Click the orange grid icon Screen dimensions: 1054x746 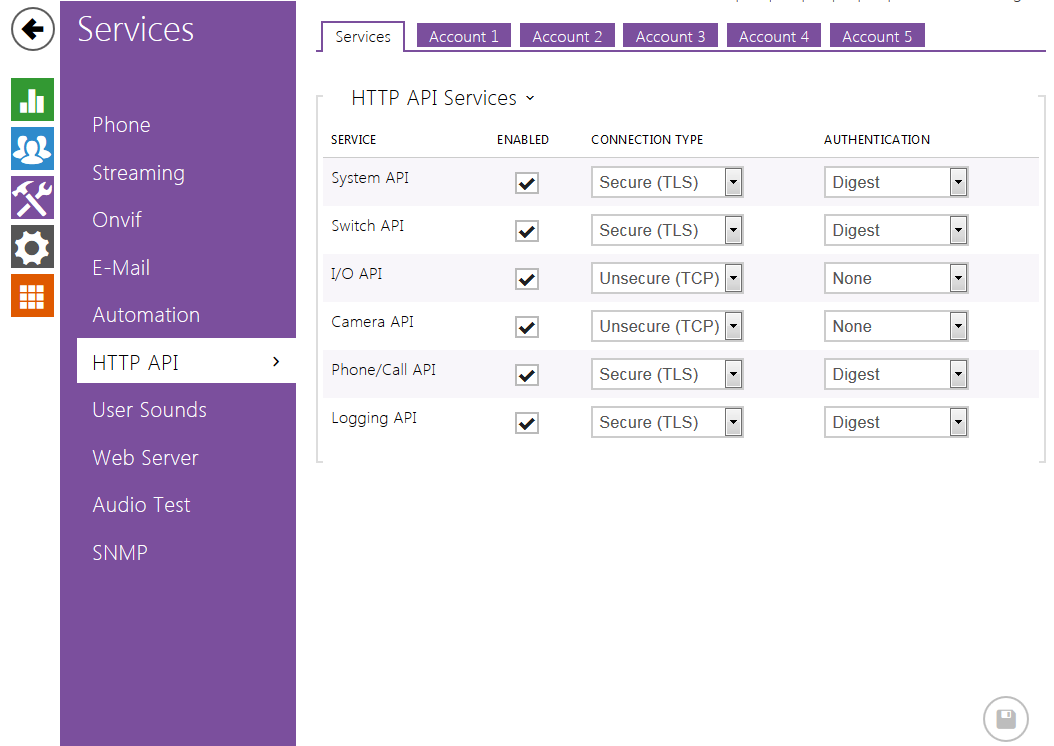[32, 295]
